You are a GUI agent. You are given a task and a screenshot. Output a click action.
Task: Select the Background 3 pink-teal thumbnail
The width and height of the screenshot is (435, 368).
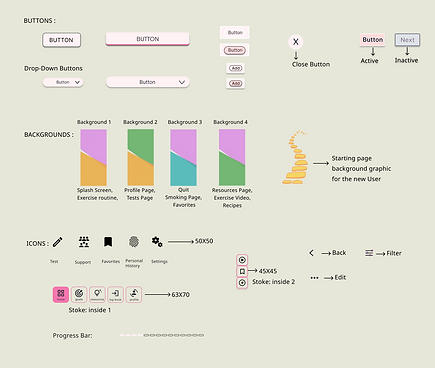(183, 157)
